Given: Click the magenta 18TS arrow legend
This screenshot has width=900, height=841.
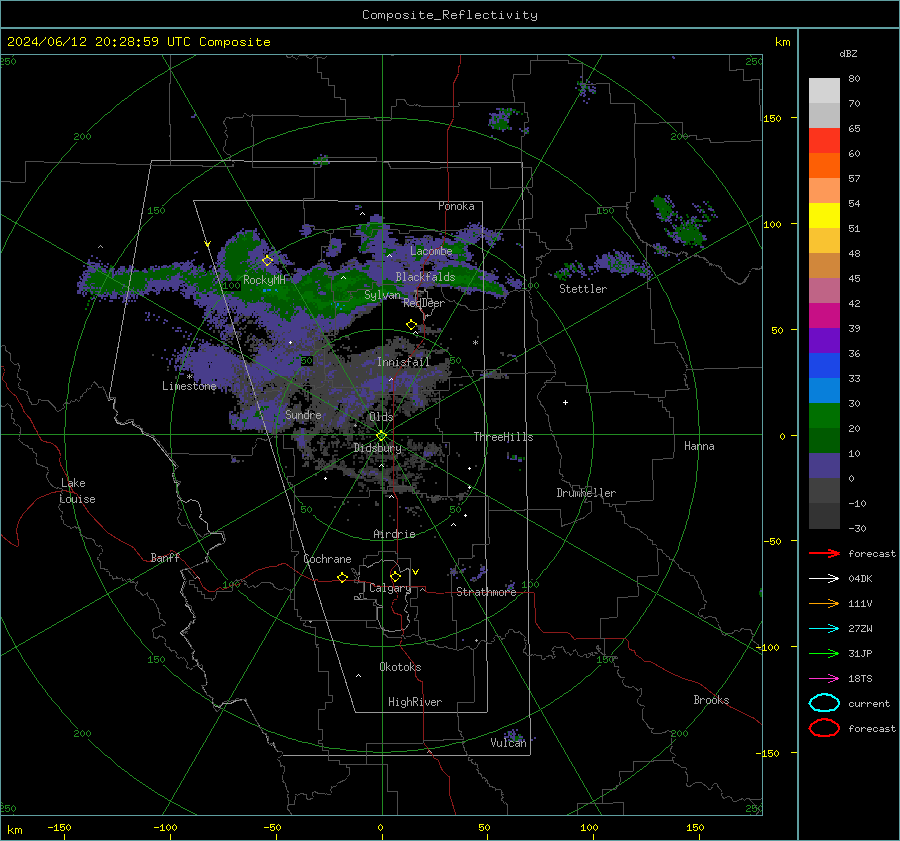Looking at the screenshot, I should pos(824,679).
